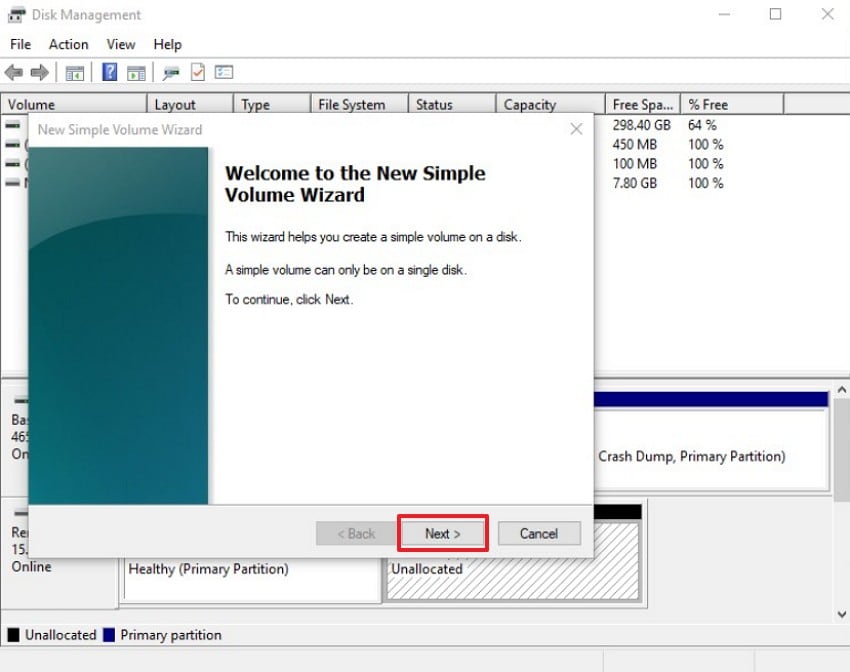Viewport: 850px width, 672px height.
Task: Click the checkmark document toolbar icon
Action: 198,72
